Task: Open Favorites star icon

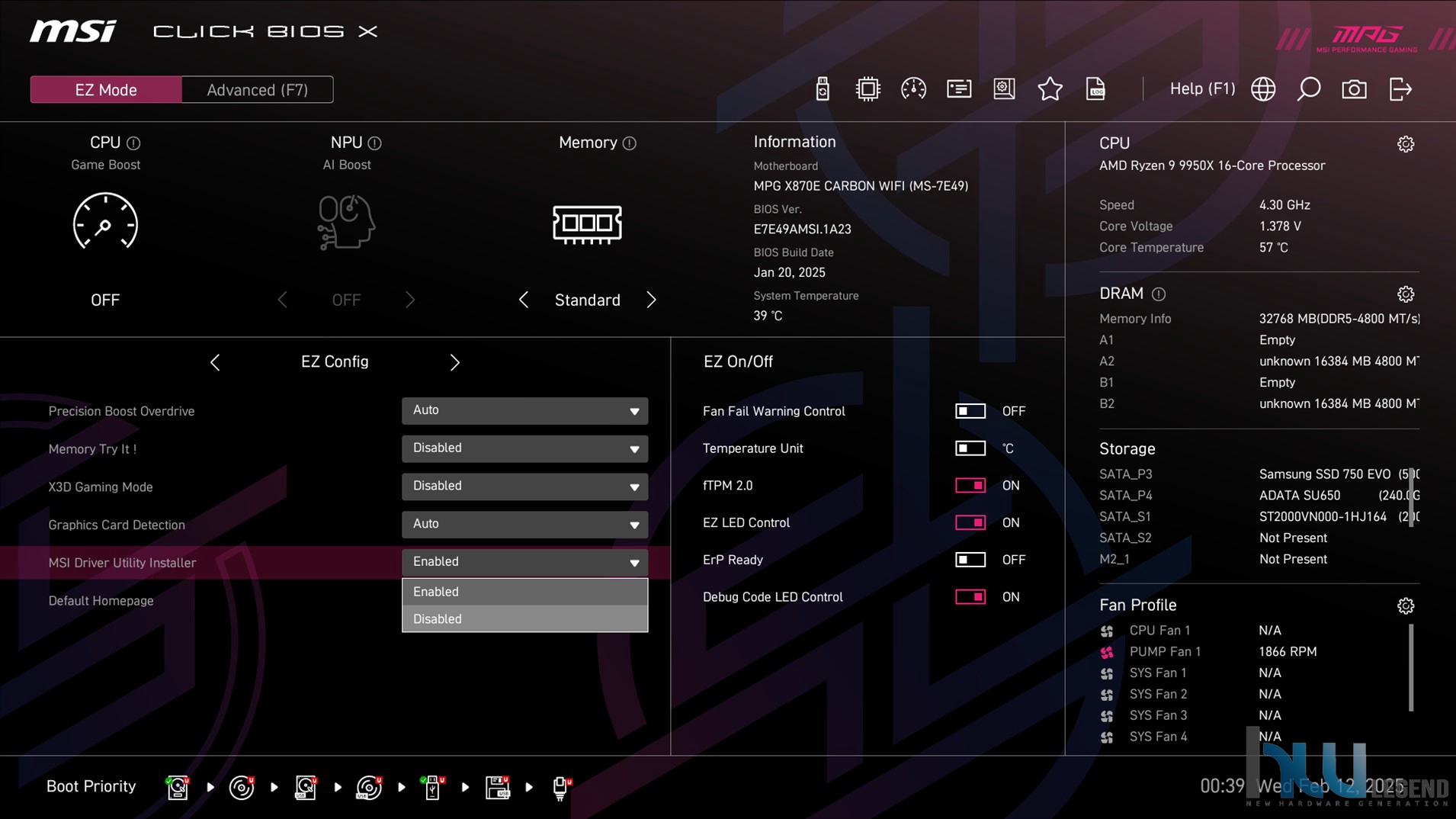Action: pyautogui.click(x=1050, y=89)
